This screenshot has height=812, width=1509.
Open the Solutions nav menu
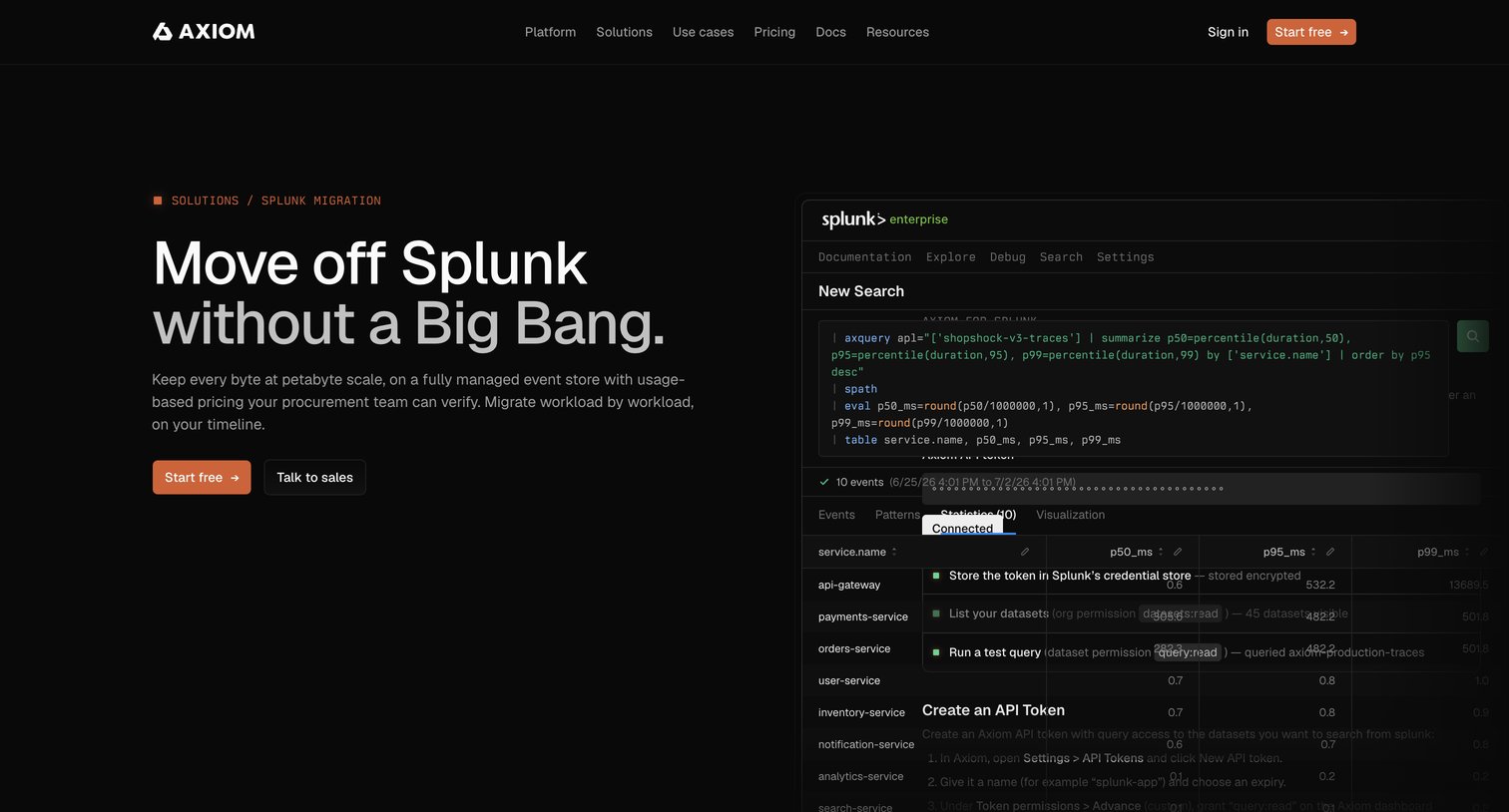(624, 32)
